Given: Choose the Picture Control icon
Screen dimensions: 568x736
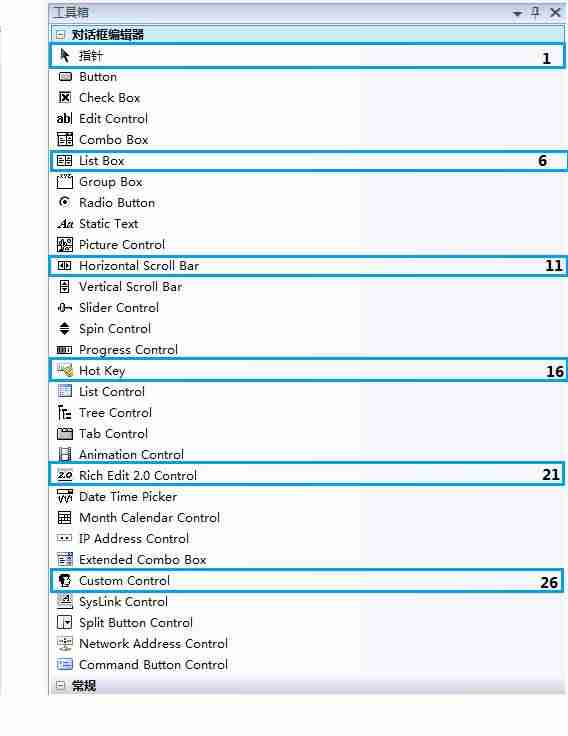Looking at the screenshot, I should click(65, 245).
